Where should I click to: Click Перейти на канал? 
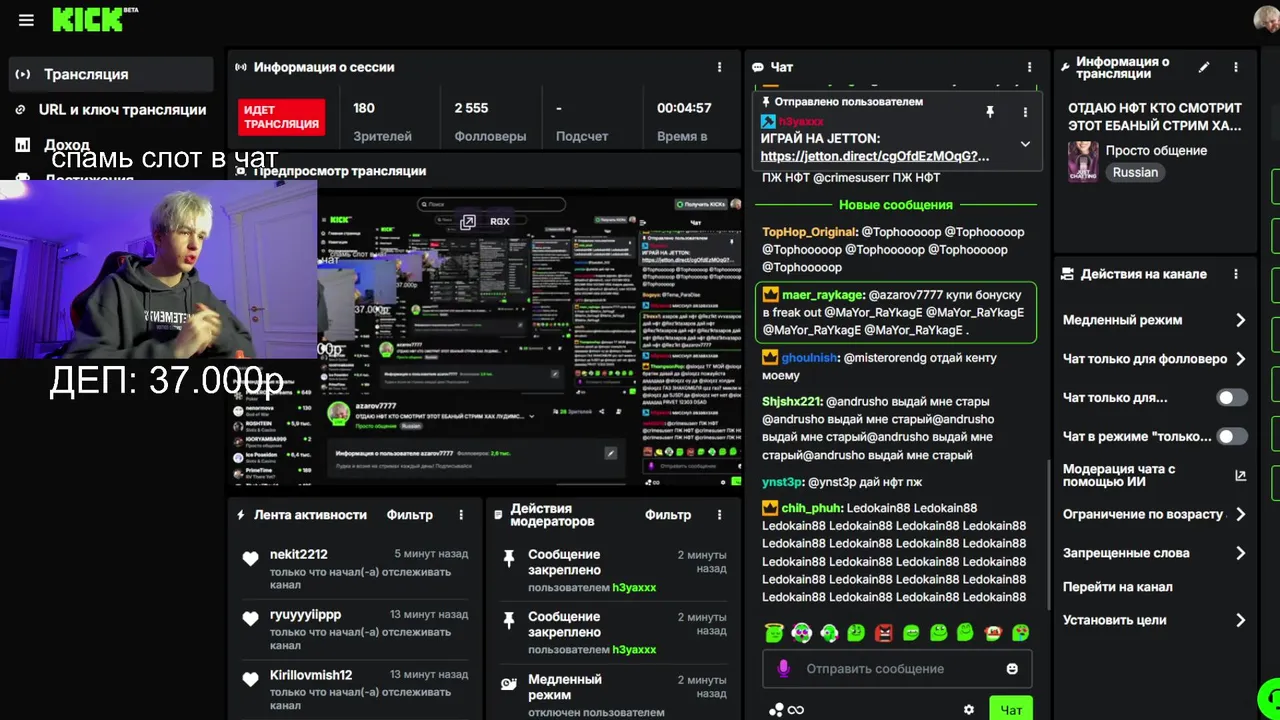pyautogui.click(x=1118, y=587)
